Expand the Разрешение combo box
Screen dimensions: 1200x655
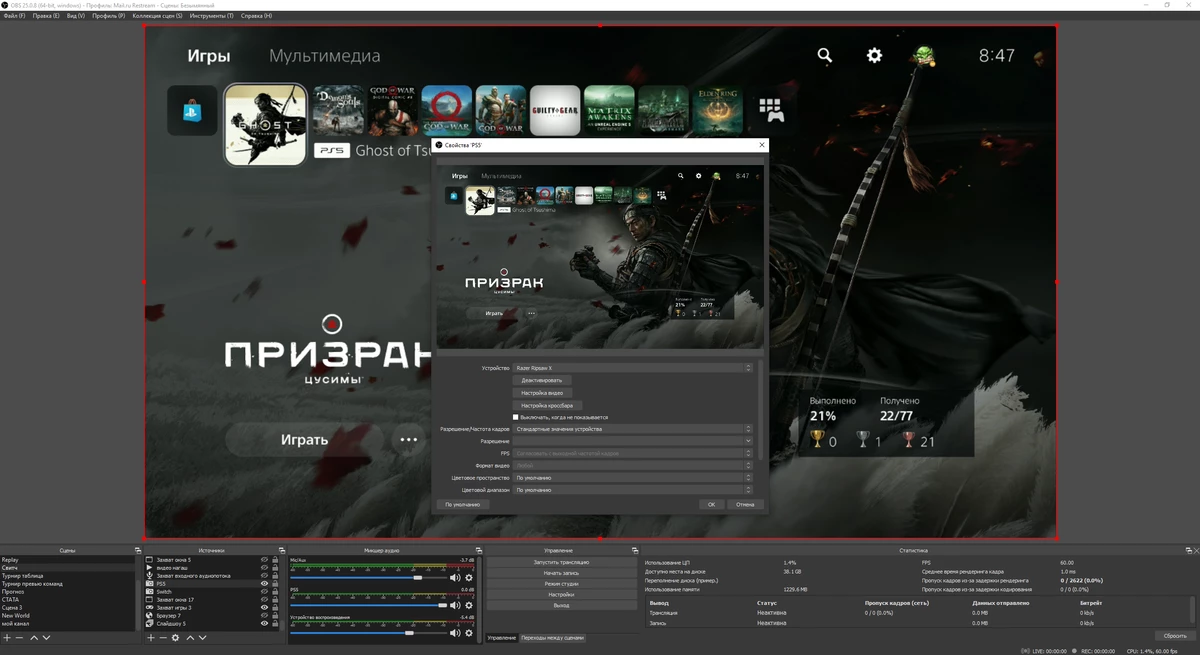tap(633, 441)
